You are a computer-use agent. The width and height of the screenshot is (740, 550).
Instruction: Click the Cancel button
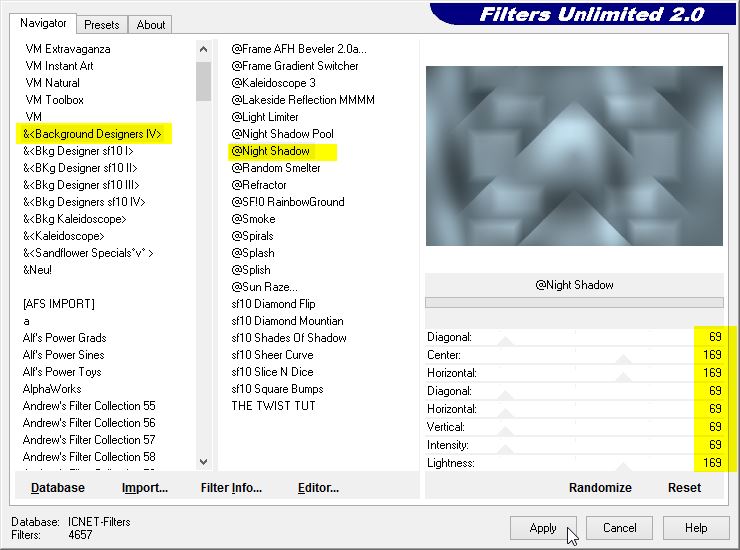(x=619, y=528)
